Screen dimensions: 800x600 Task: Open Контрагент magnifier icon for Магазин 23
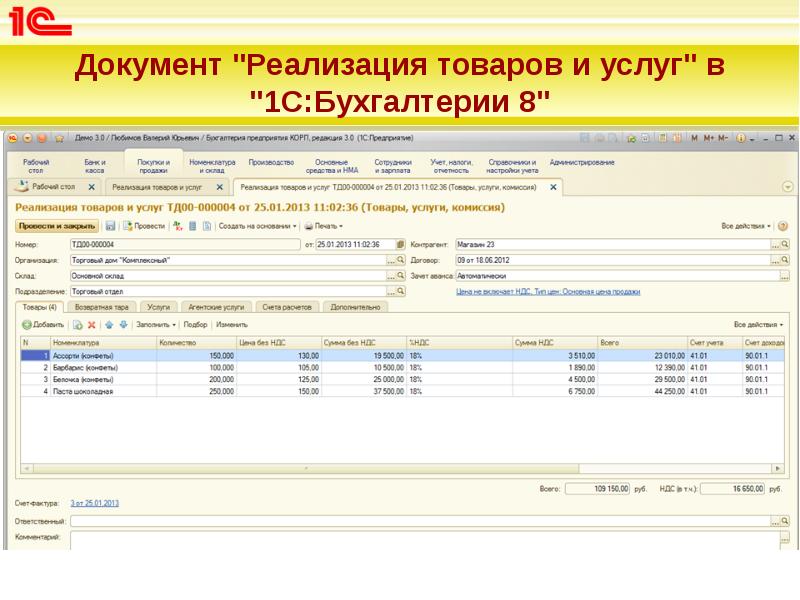[785, 244]
